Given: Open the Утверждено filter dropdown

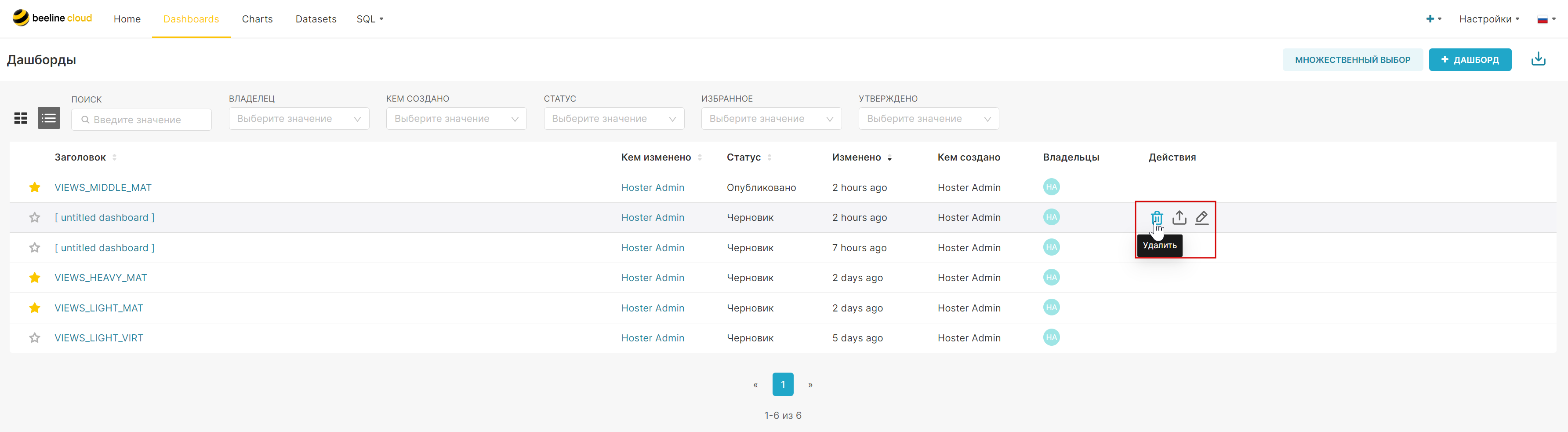Looking at the screenshot, I should pyautogui.click(x=928, y=118).
